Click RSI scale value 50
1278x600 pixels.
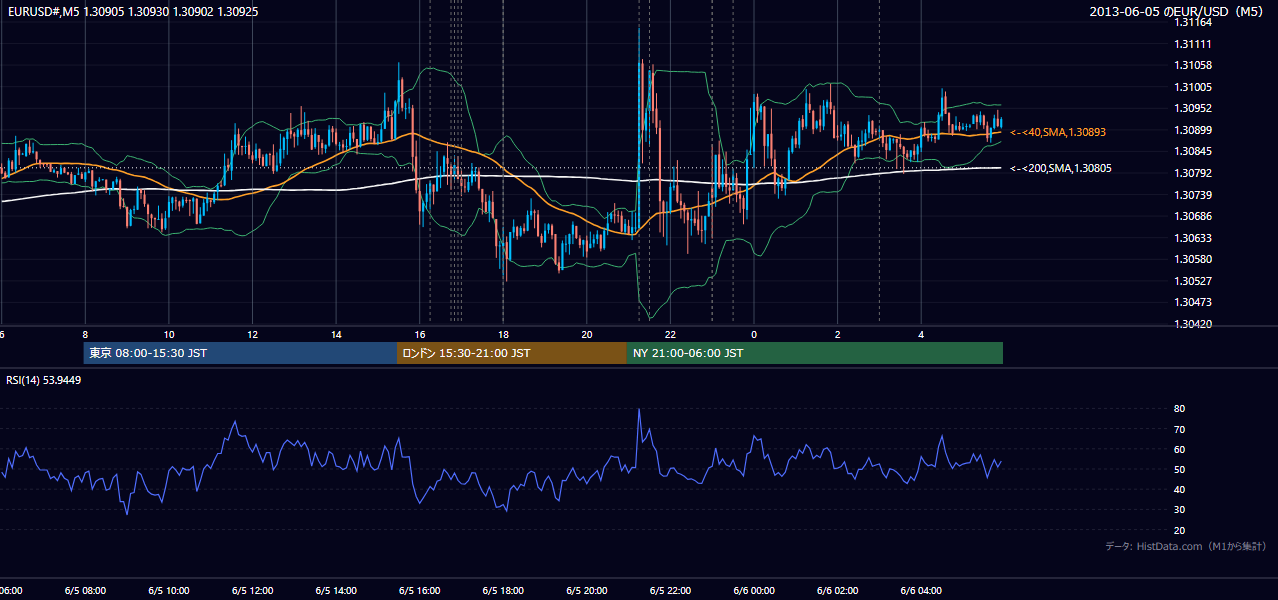click(1180, 469)
